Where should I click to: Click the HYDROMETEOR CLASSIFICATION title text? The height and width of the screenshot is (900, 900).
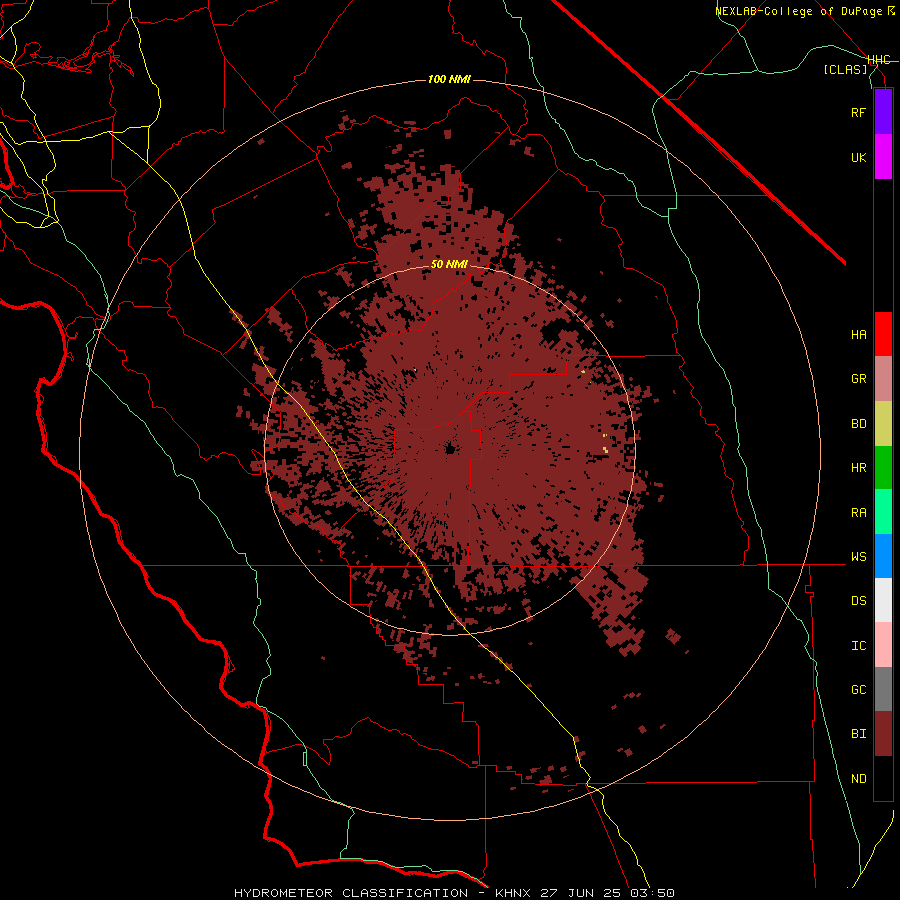(x=351, y=893)
